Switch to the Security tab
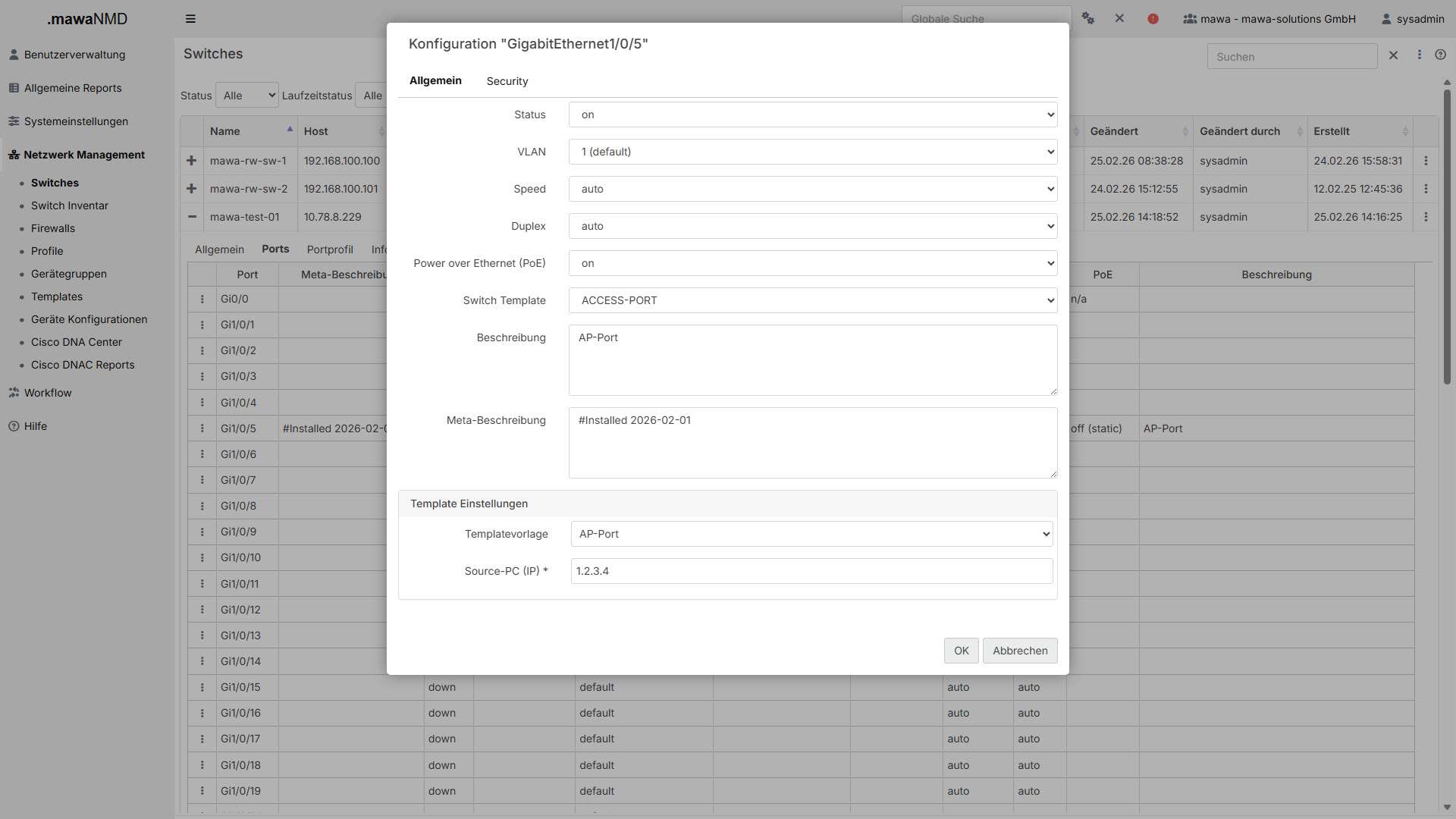Screen dimensions: 1456x819 click(x=507, y=81)
